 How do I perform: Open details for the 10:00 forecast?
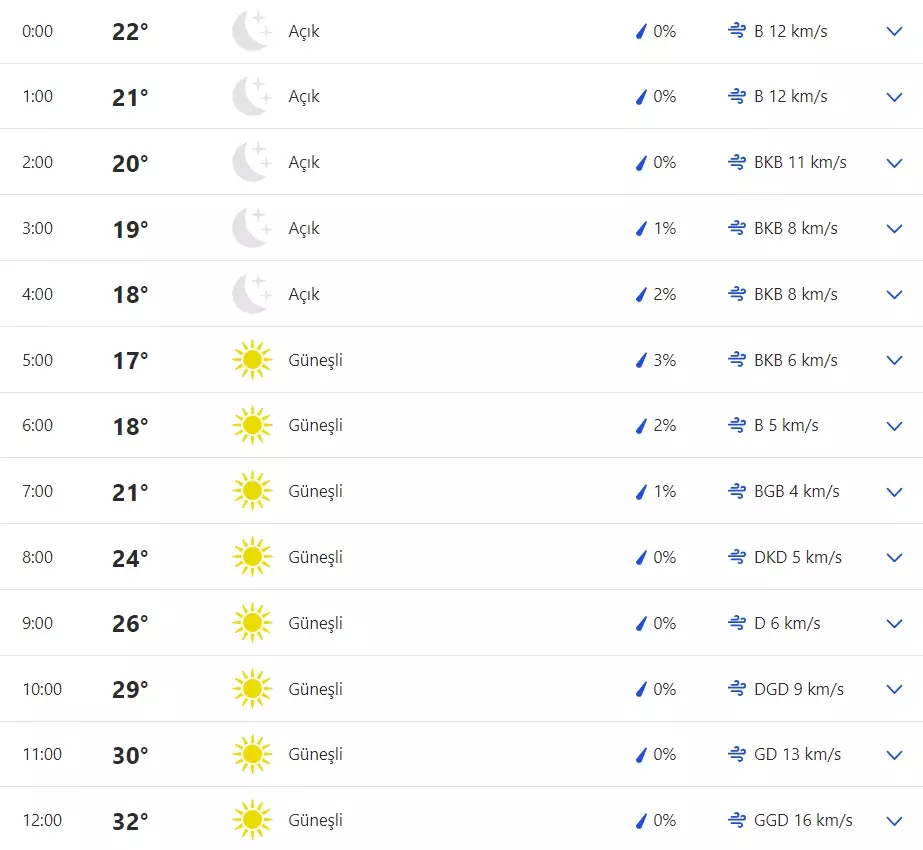pyautogui.click(x=895, y=689)
